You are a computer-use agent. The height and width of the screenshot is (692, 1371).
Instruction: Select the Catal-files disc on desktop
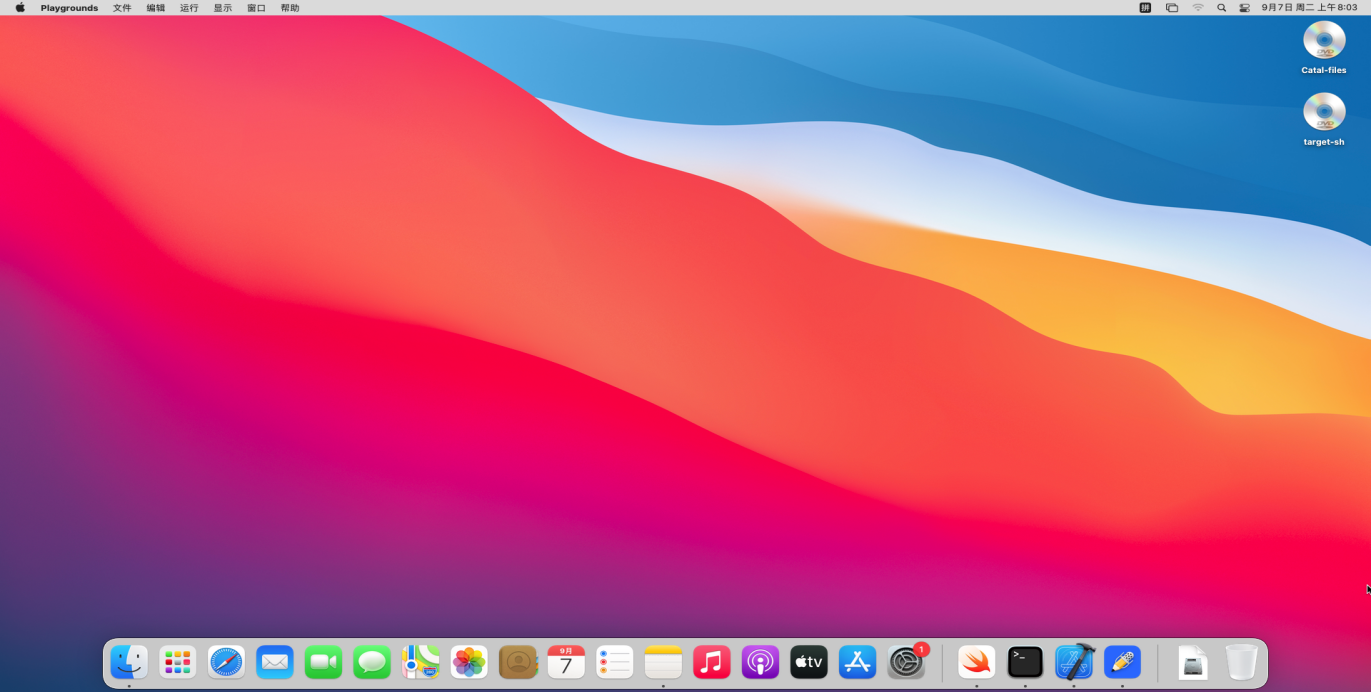[1323, 42]
